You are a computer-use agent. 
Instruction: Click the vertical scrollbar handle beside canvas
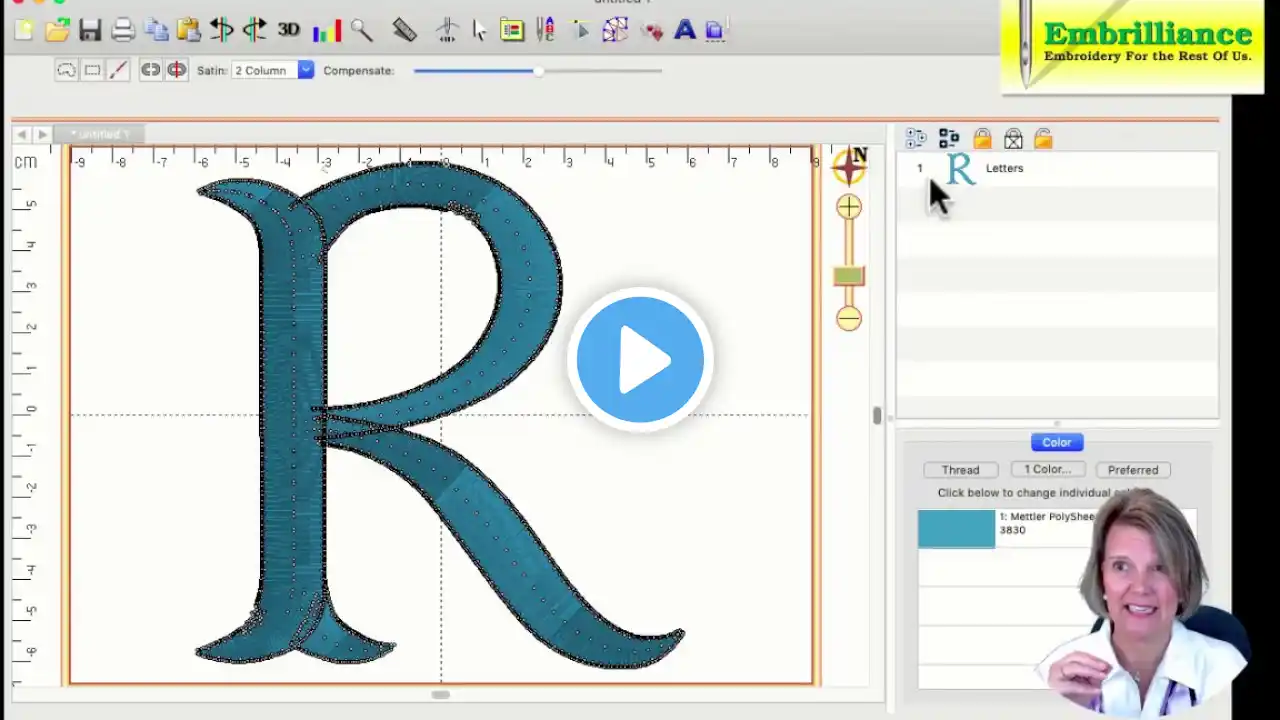[x=877, y=415]
